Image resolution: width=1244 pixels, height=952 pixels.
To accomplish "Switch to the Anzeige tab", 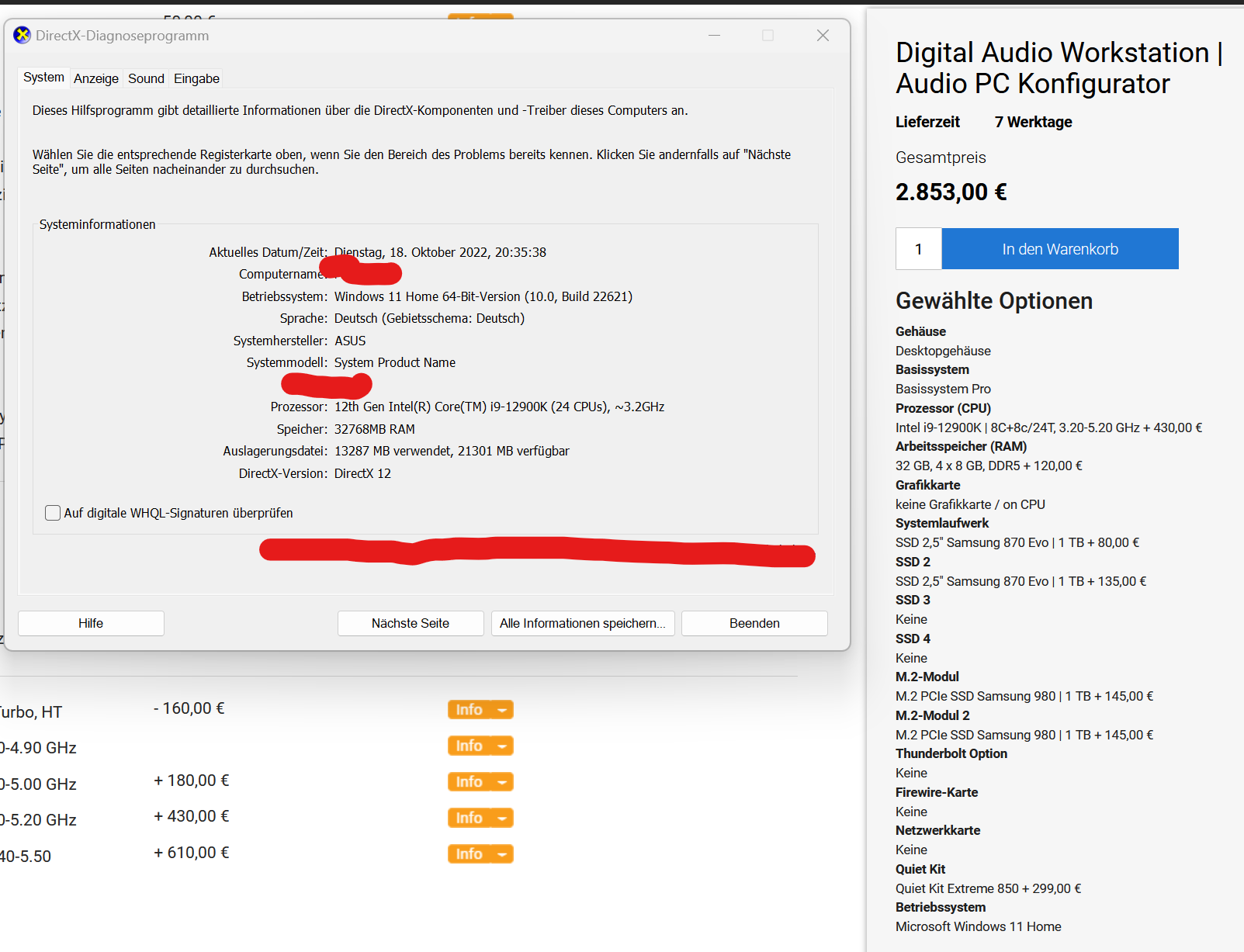I will [96, 78].
